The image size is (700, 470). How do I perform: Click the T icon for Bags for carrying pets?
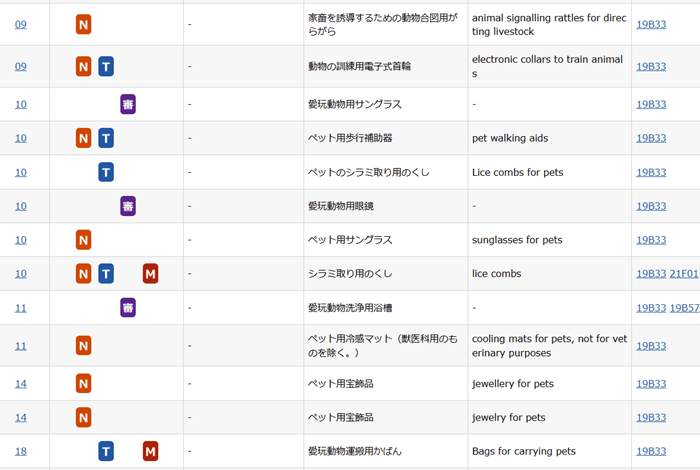(106, 452)
